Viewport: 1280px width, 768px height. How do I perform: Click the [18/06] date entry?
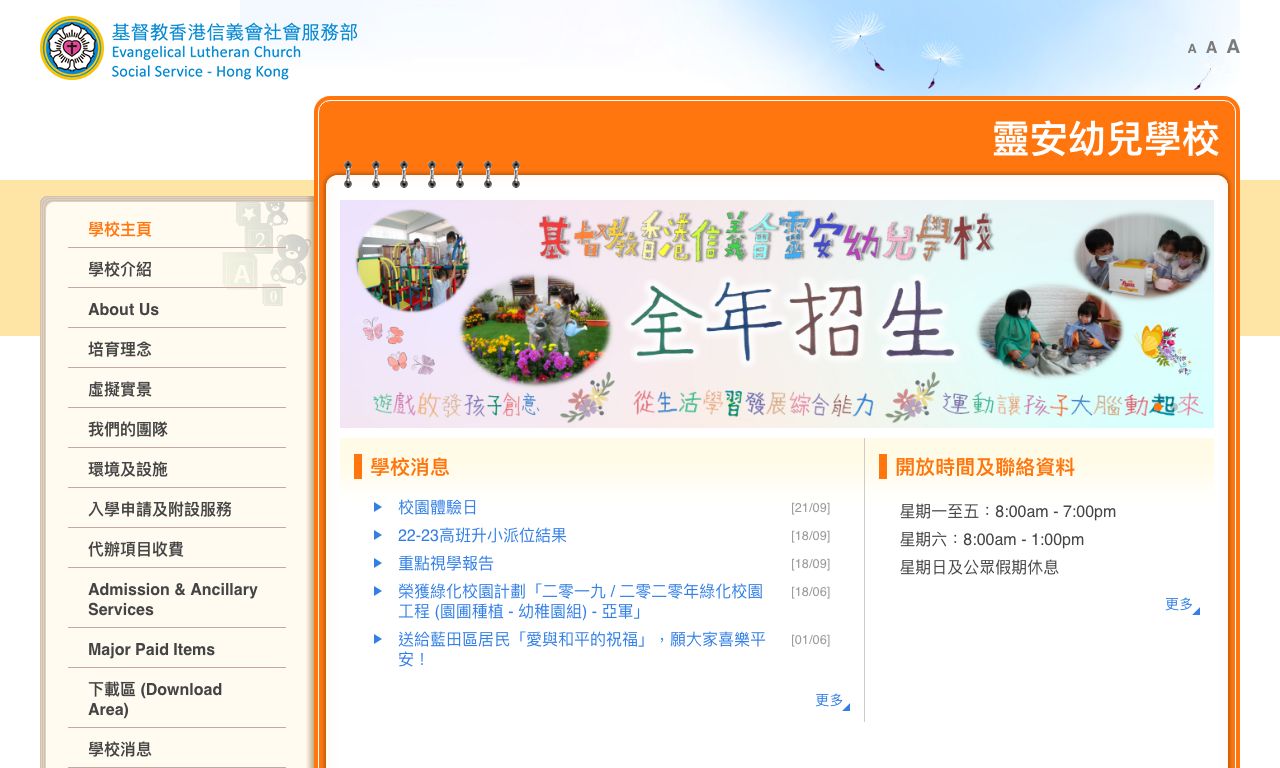pyautogui.click(x=810, y=592)
